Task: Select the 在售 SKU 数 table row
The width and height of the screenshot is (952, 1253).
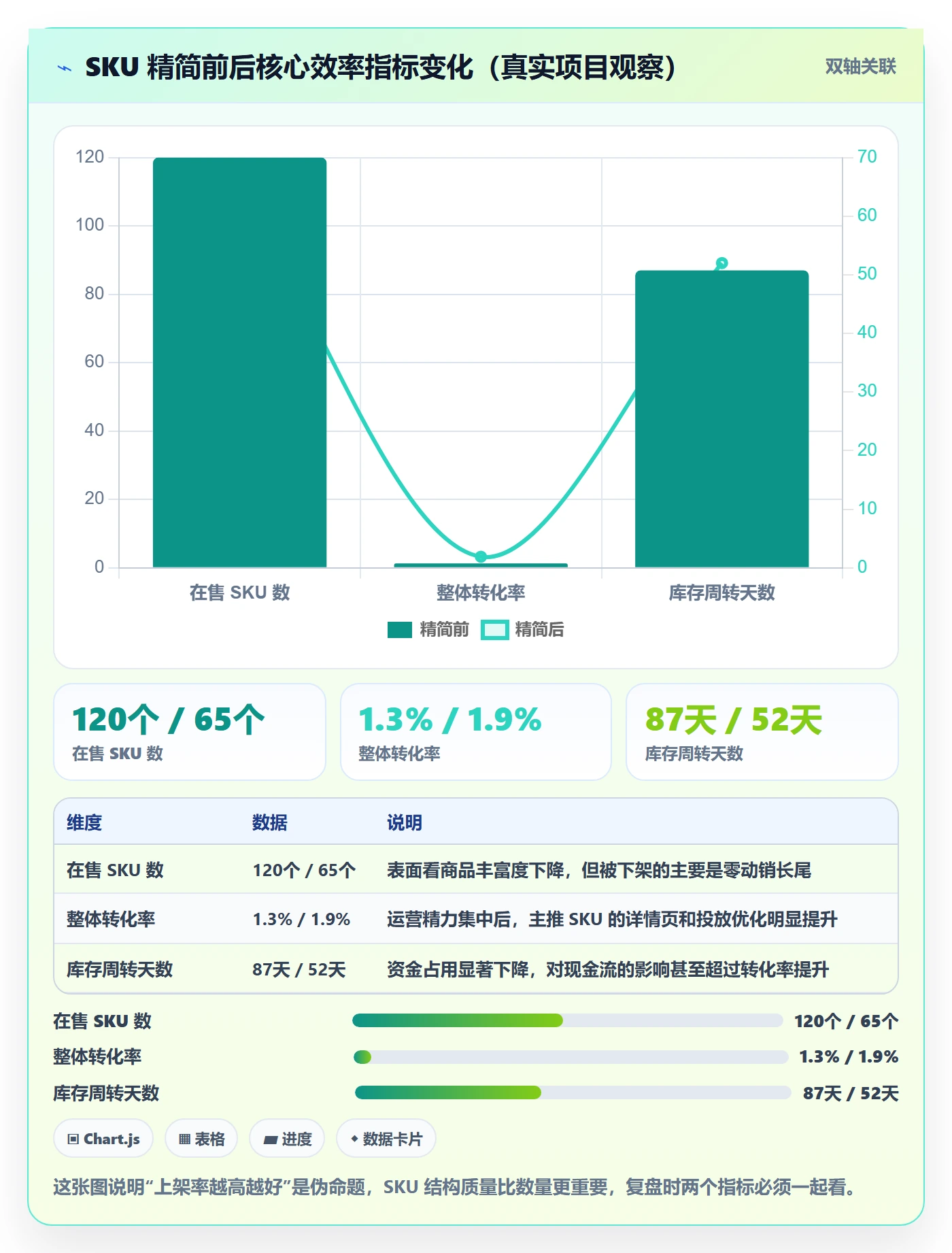Action: [476, 869]
